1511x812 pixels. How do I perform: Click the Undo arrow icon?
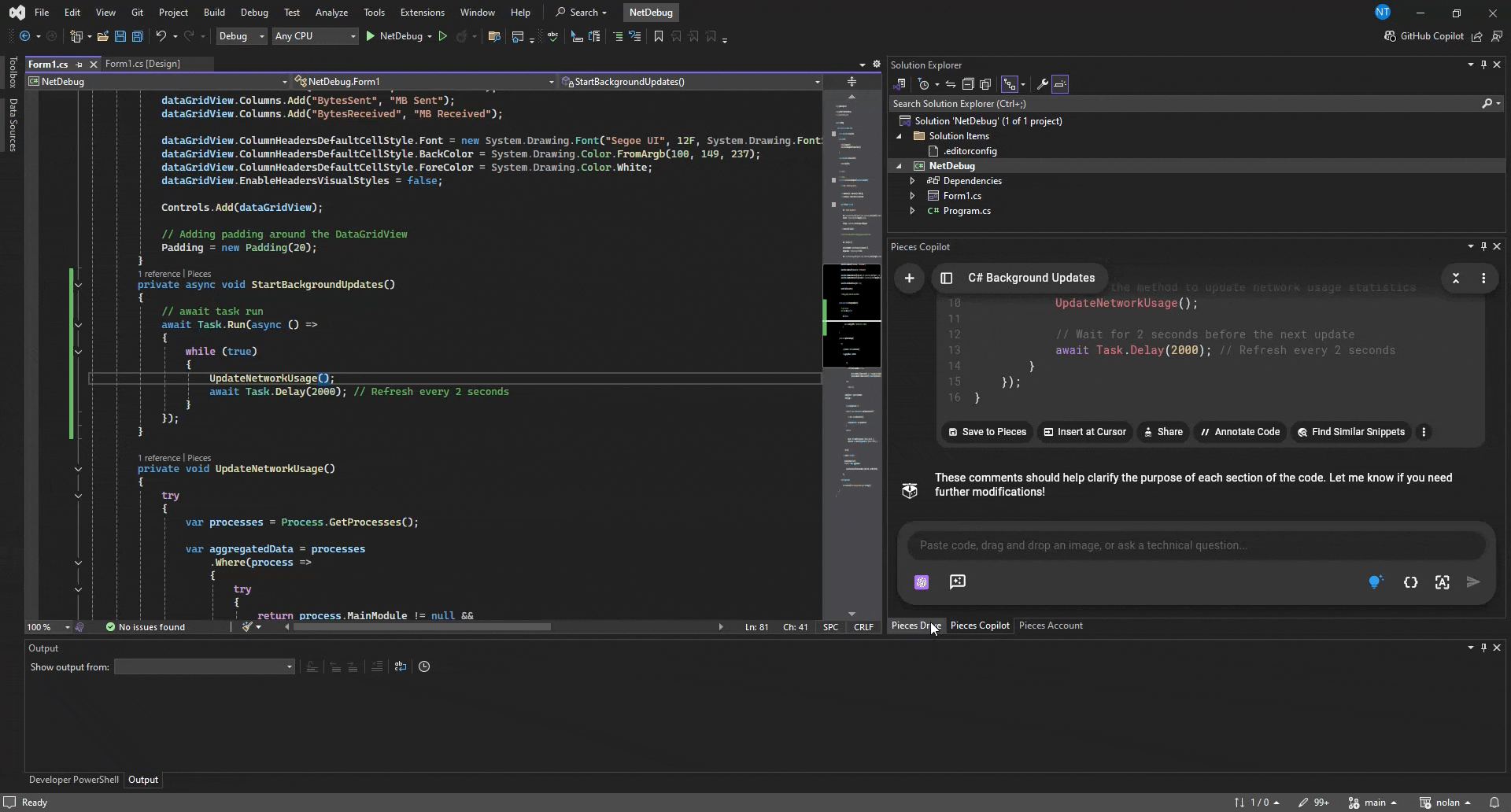pos(161,36)
